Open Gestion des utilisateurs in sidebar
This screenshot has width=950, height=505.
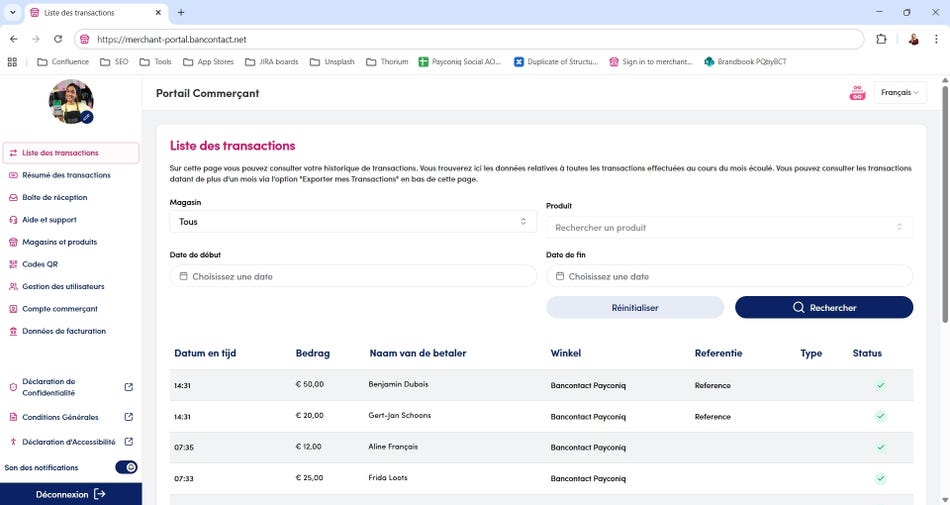point(63,286)
